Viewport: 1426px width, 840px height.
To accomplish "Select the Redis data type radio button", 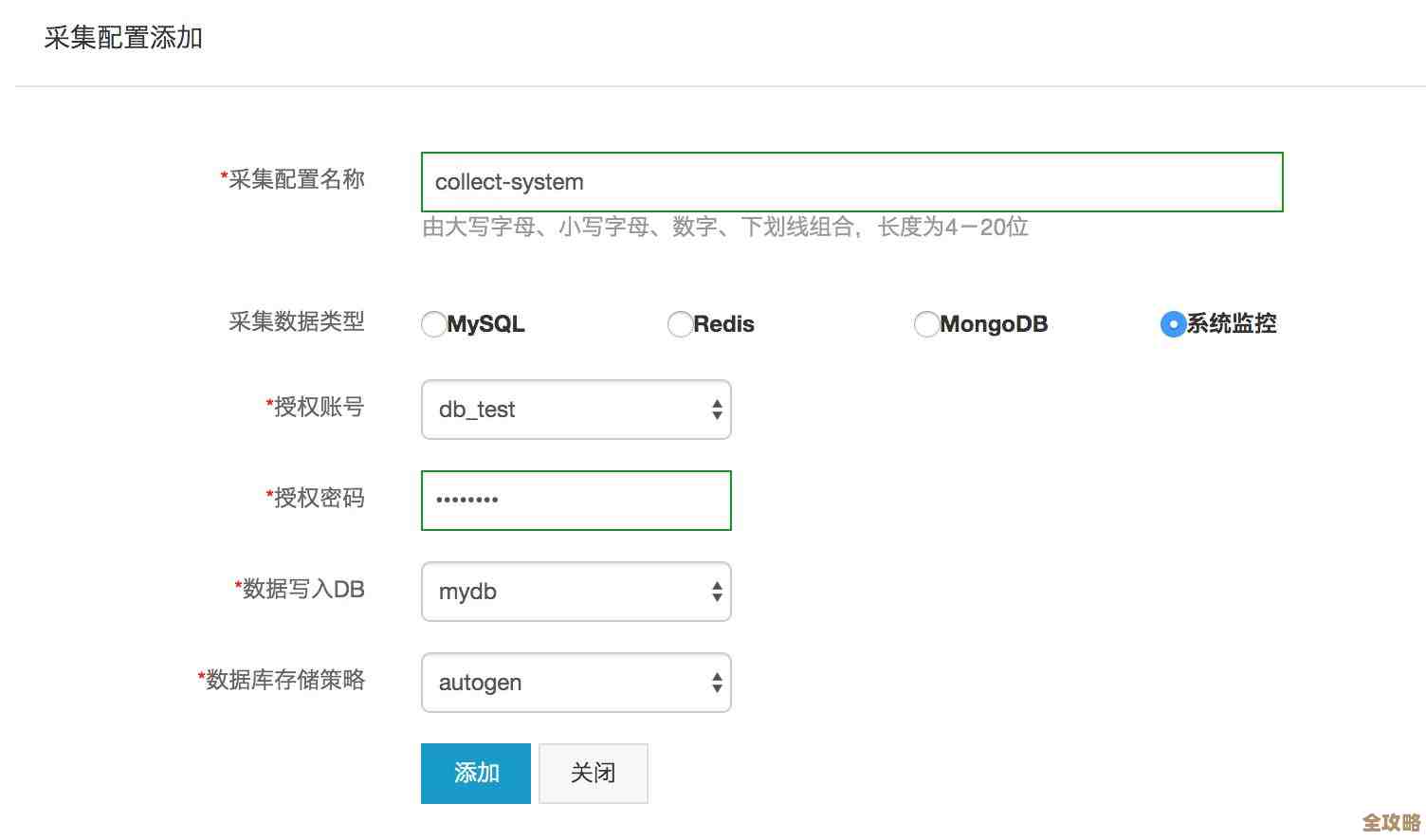I will pos(680,324).
